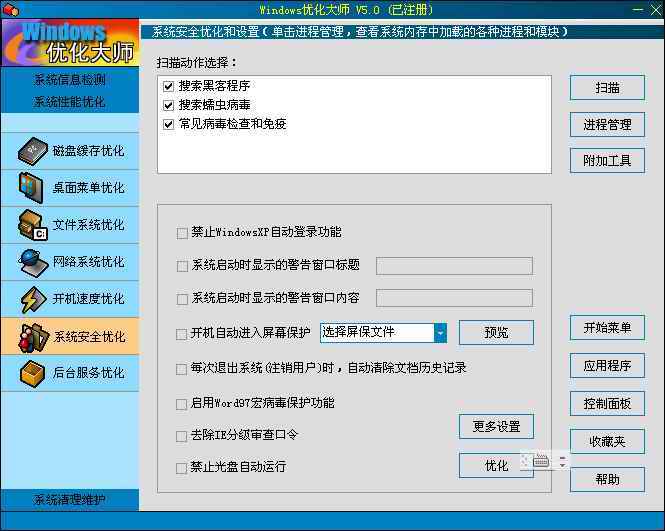Uncheck 搜索黑客程序 scan option
Viewport: 665px width, 531px height.
pyautogui.click(x=168, y=87)
